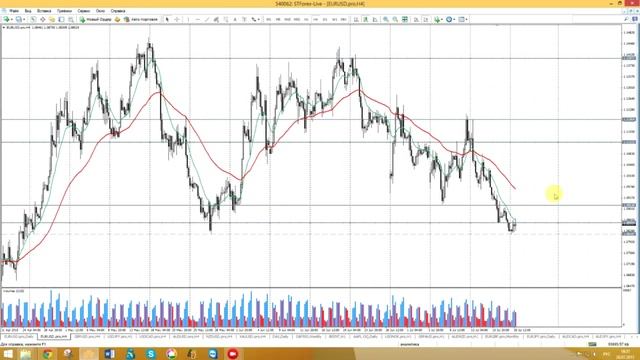Select the M1 timeframe button

(269, 19)
